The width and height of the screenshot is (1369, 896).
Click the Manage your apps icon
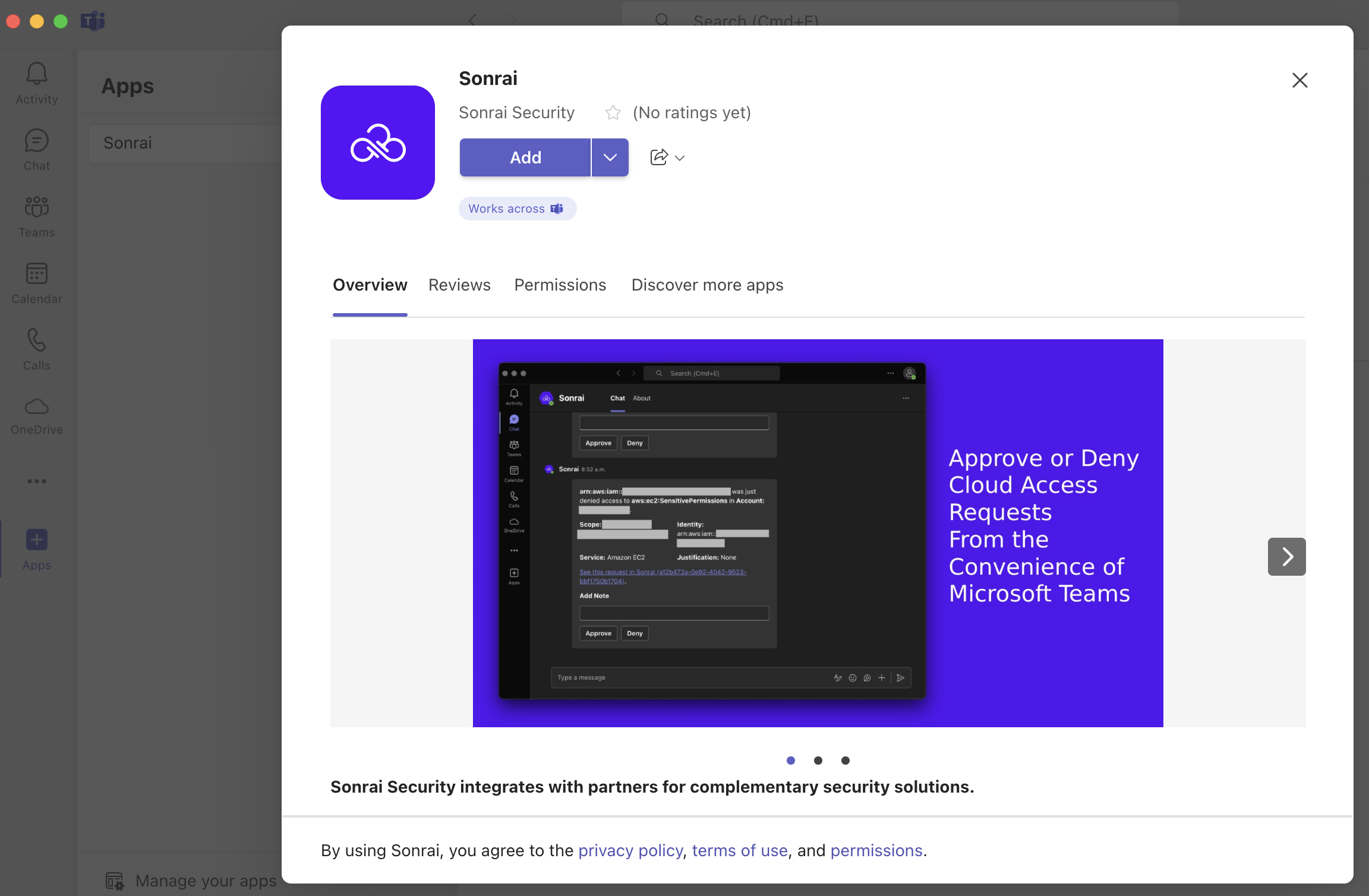click(115, 881)
